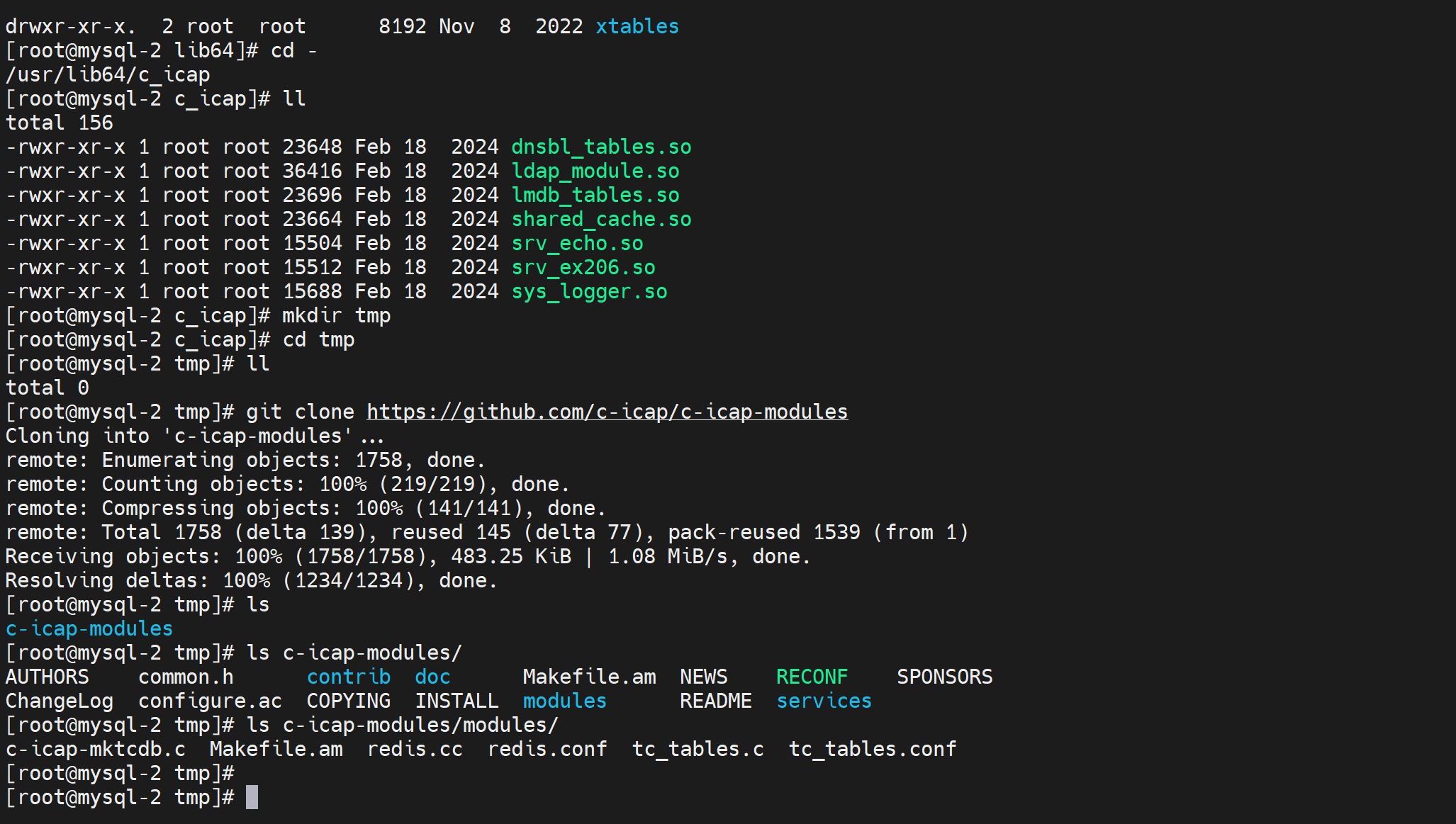The height and width of the screenshot is (824, 1456).
Task: Click the xtables directory name
Action: 637,26
